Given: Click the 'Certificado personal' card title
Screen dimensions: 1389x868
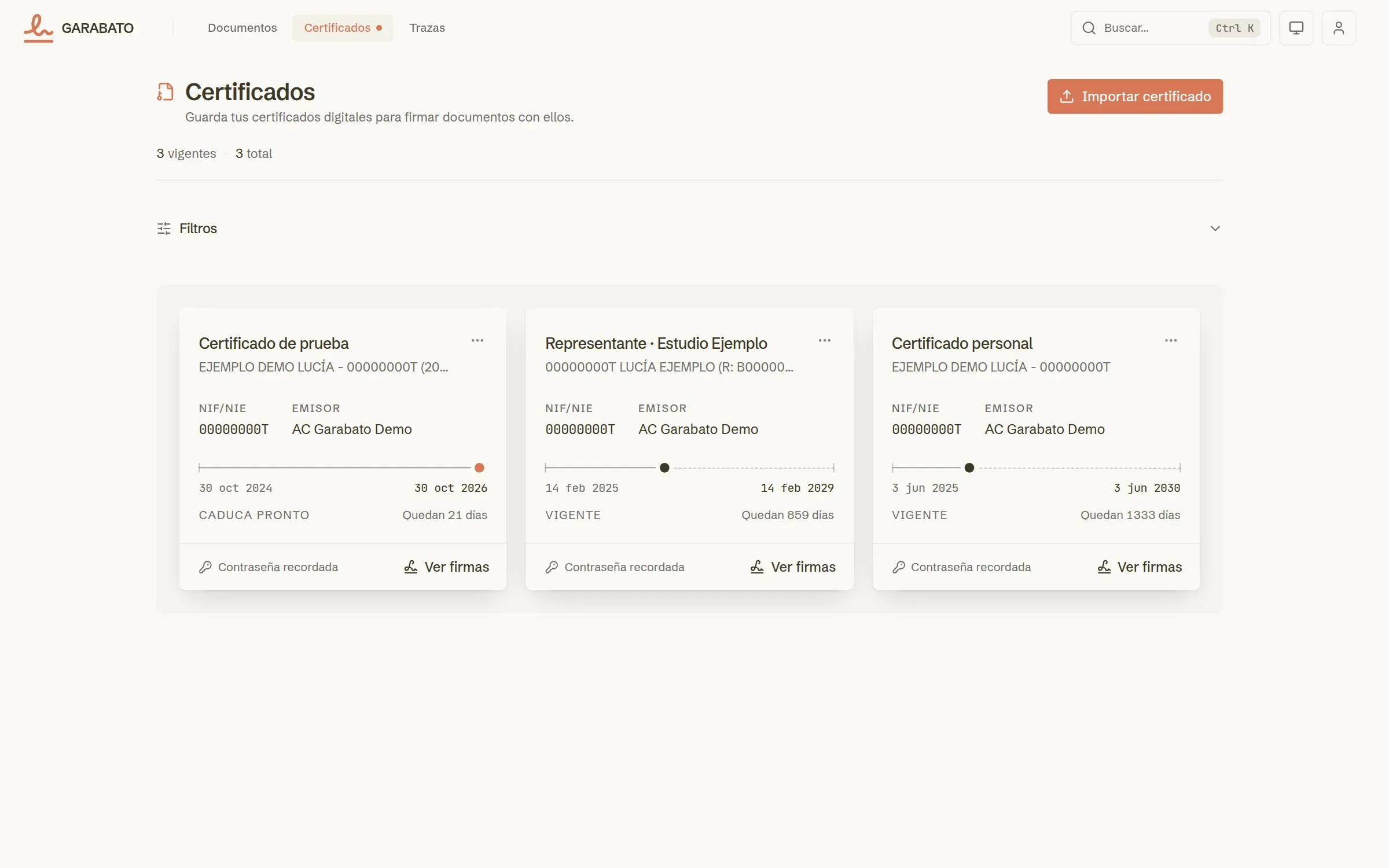Looking at the screenshot, I should 961,344.
